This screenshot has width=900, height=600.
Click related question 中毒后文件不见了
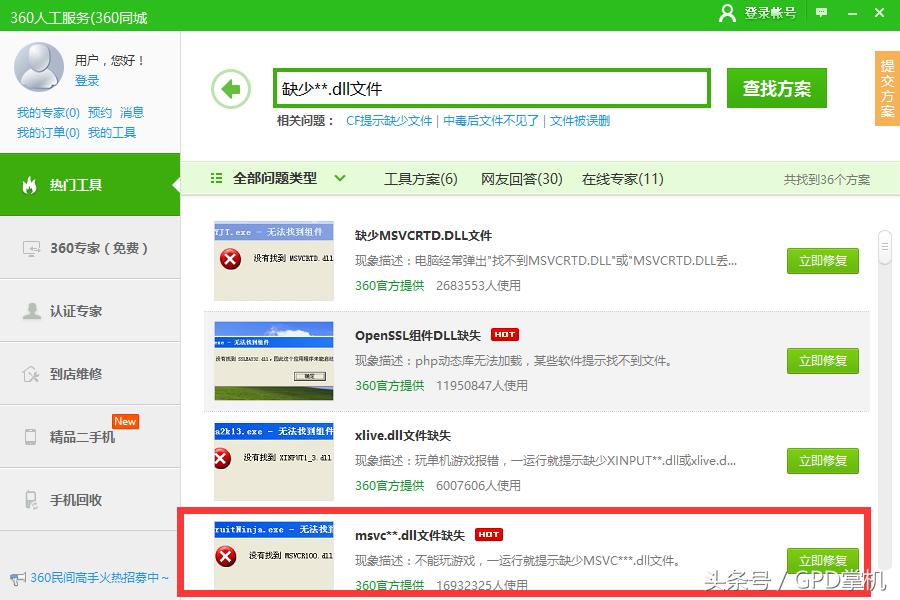pos(491,121)
